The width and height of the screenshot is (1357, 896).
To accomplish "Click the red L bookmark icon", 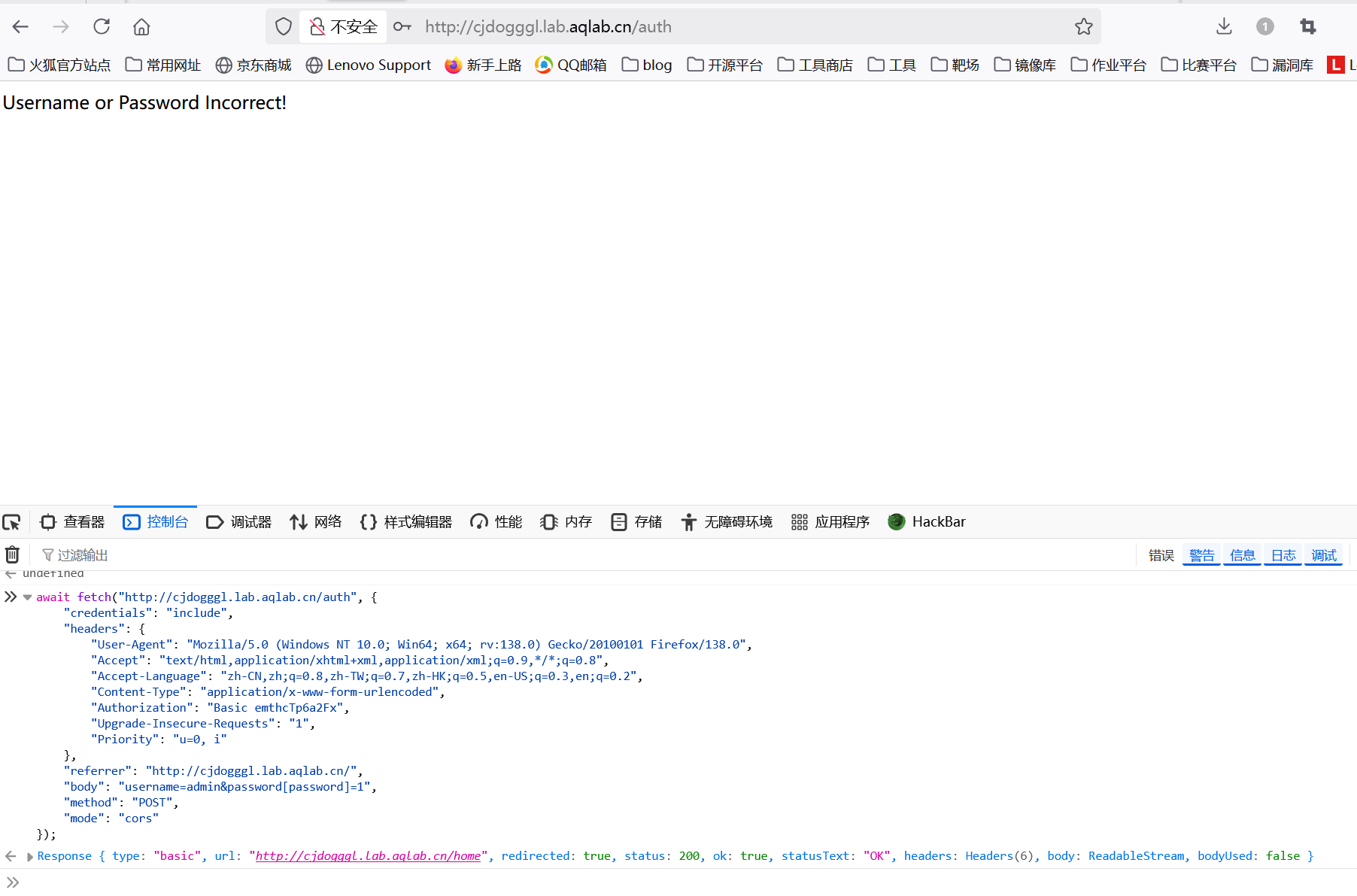I will click(x=1335, y=65).
